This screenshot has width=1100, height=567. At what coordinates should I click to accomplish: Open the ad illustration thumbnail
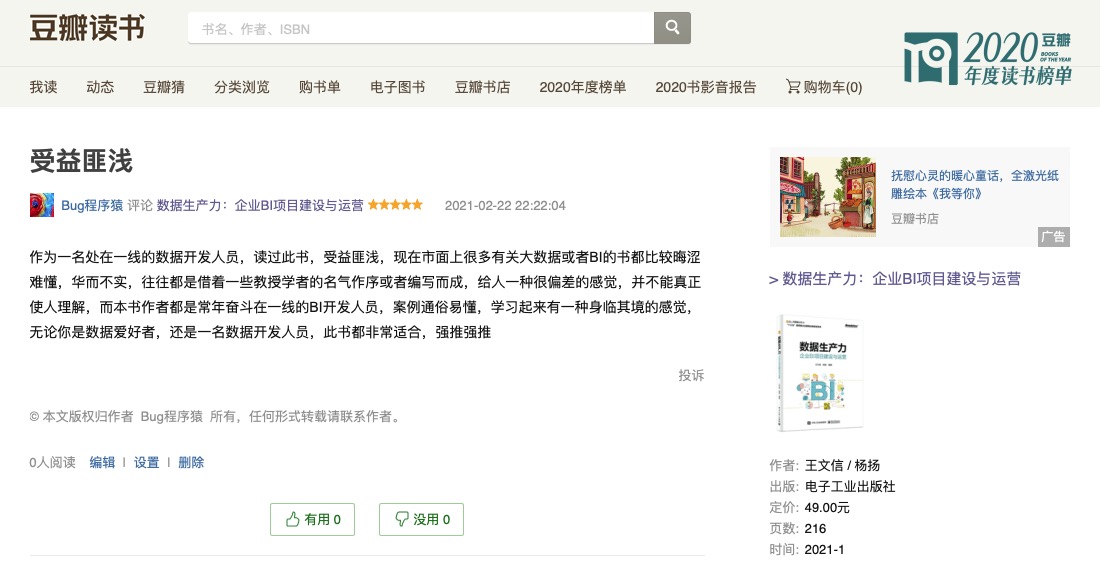(828, 196)
